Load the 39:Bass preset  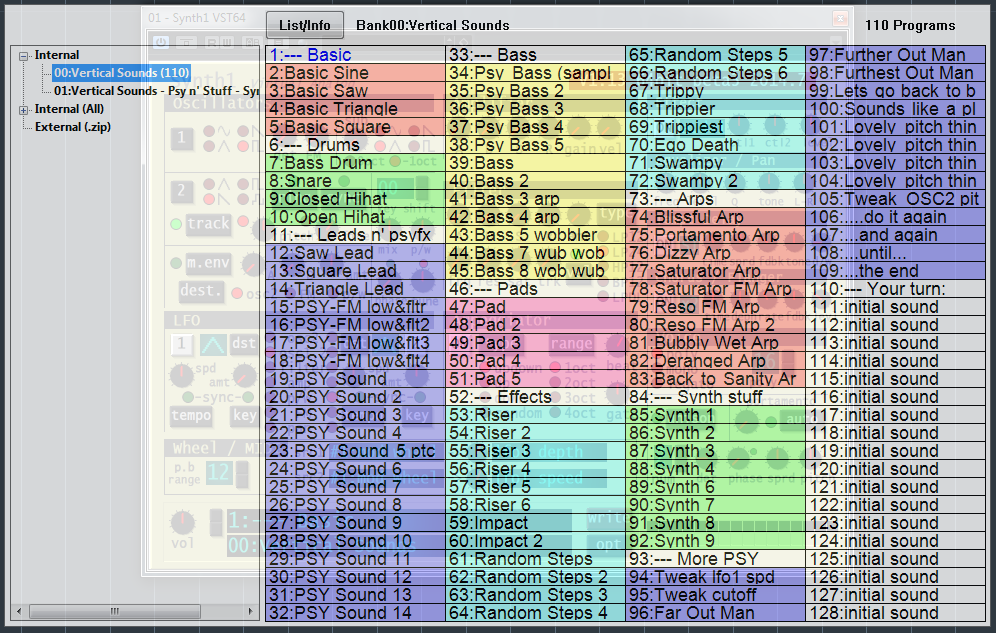tap(481, 163)
